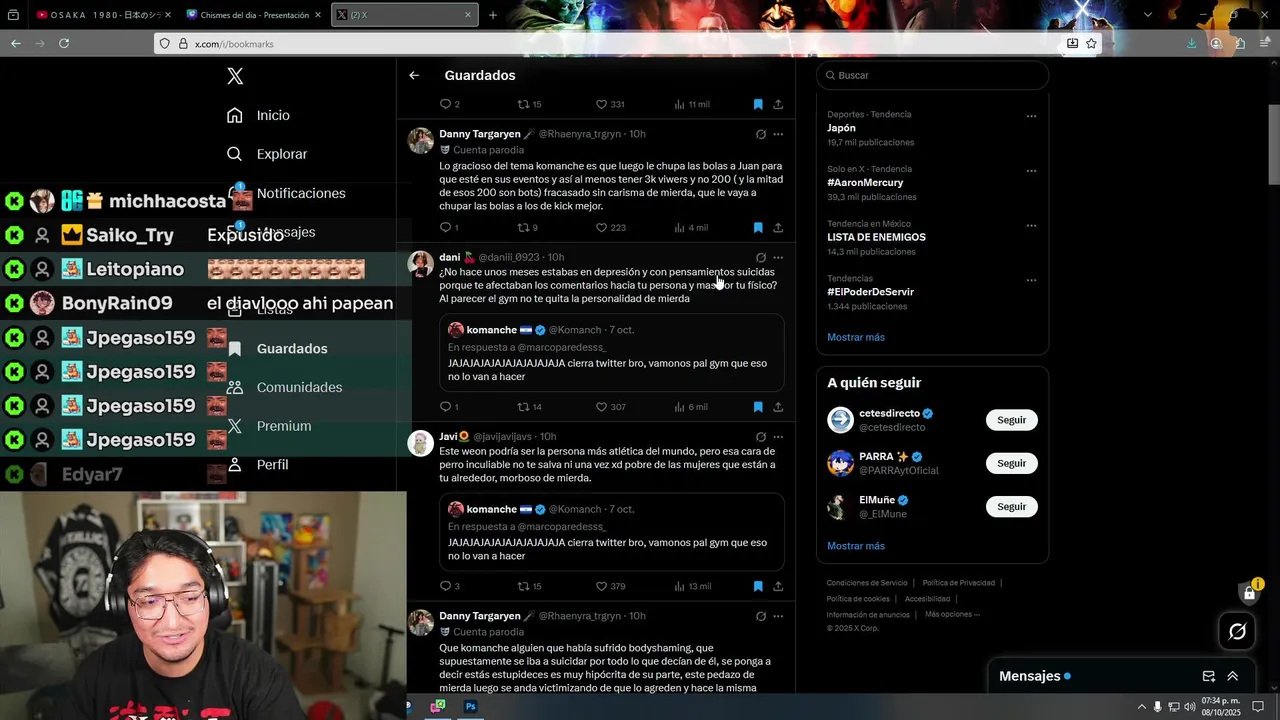
Task: Remove bookmark on post with 6 mil views
Action: point(758,407)
